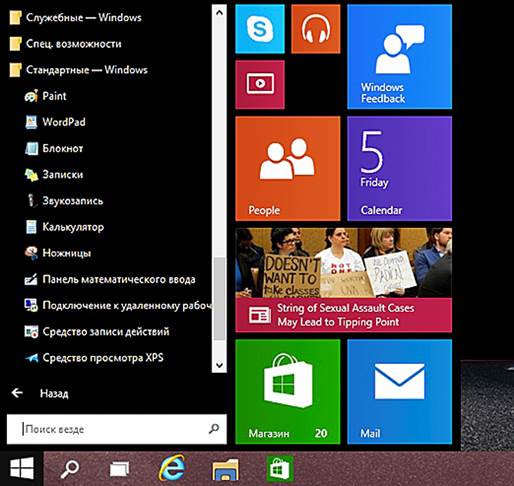Click the scrollbar up arrow
The height and width of the screenshot is (486, 514).
pyautogui.click(x=219, y=13)
